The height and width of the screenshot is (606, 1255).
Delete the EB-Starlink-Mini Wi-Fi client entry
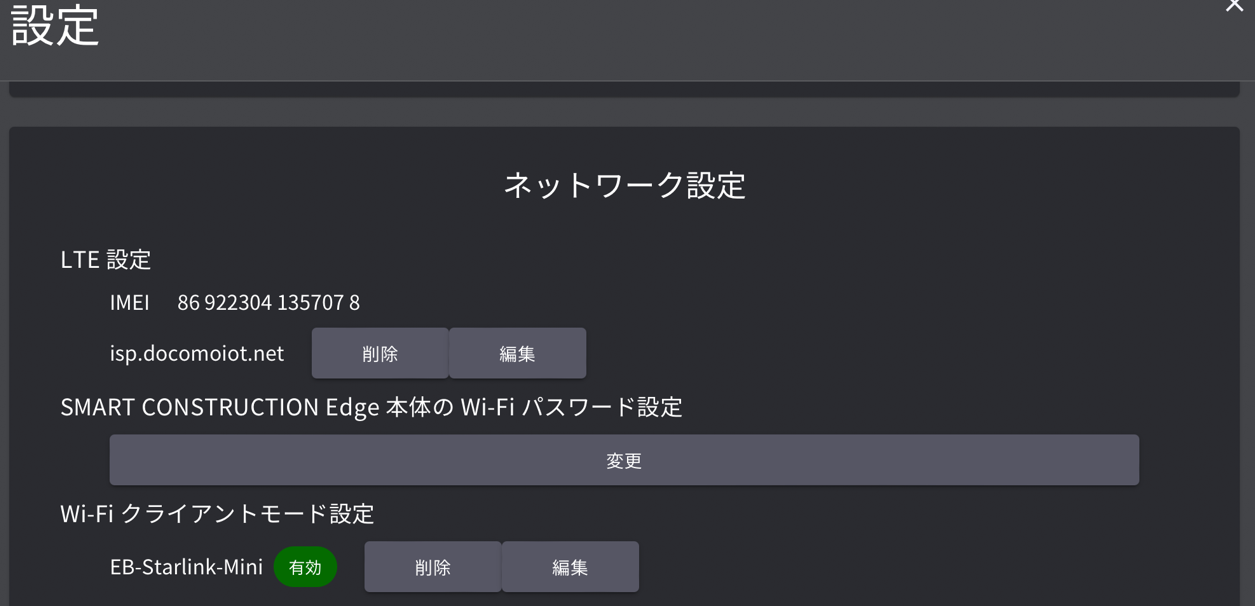pos(432,567)
